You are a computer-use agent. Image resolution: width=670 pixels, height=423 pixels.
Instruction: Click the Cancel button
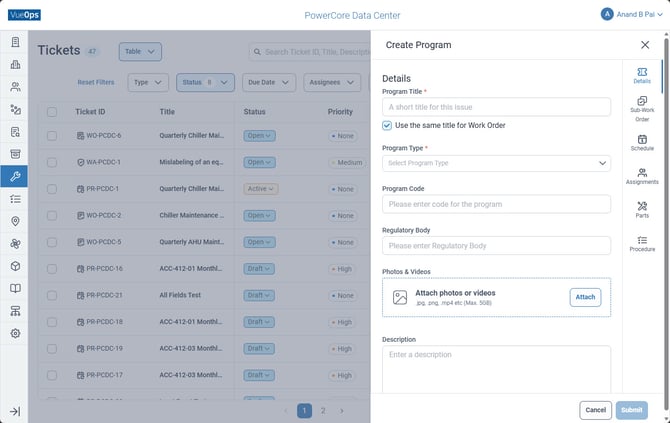click(595, 410)
